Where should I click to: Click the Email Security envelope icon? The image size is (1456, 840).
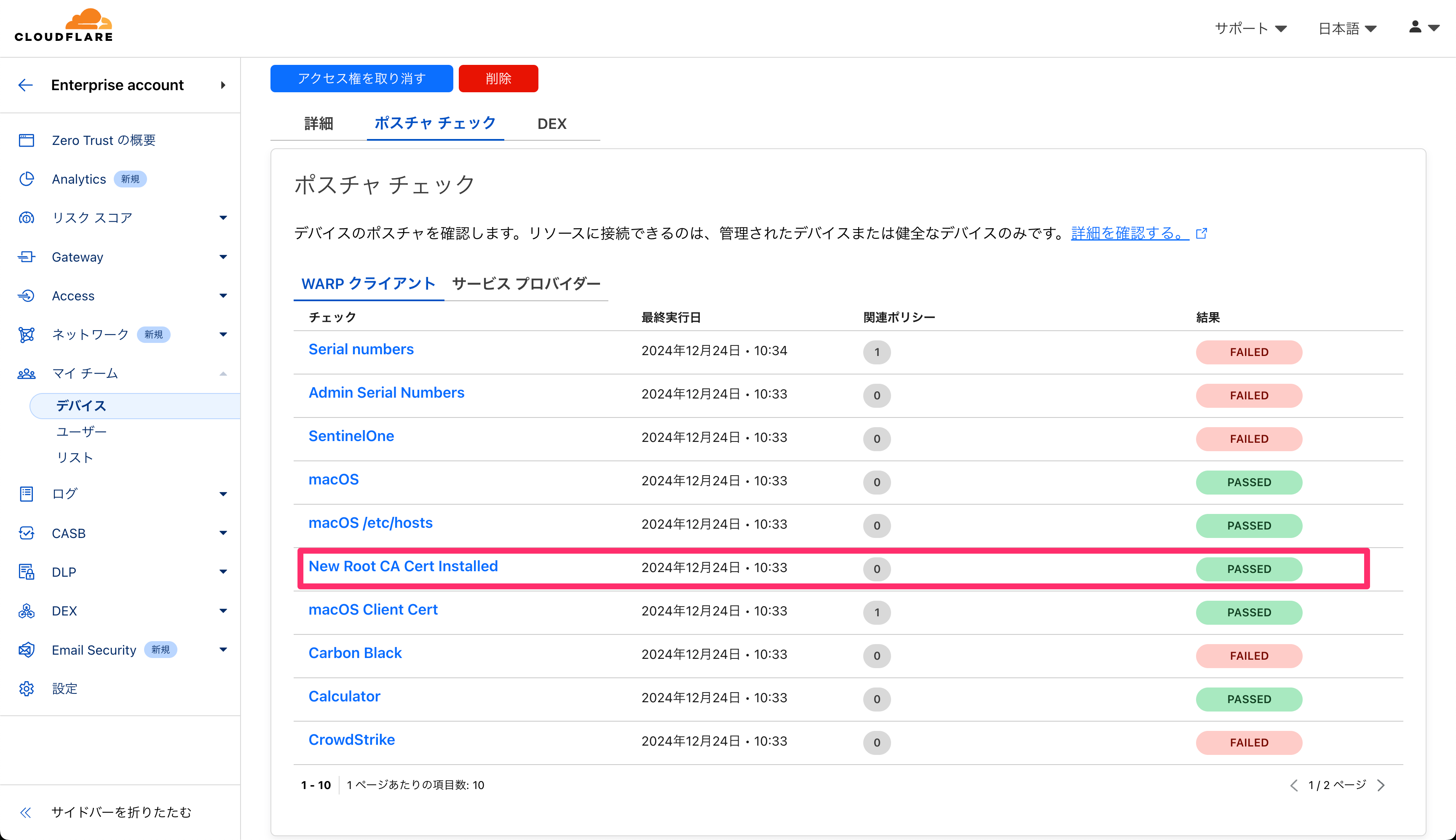(x=27, y=650)
